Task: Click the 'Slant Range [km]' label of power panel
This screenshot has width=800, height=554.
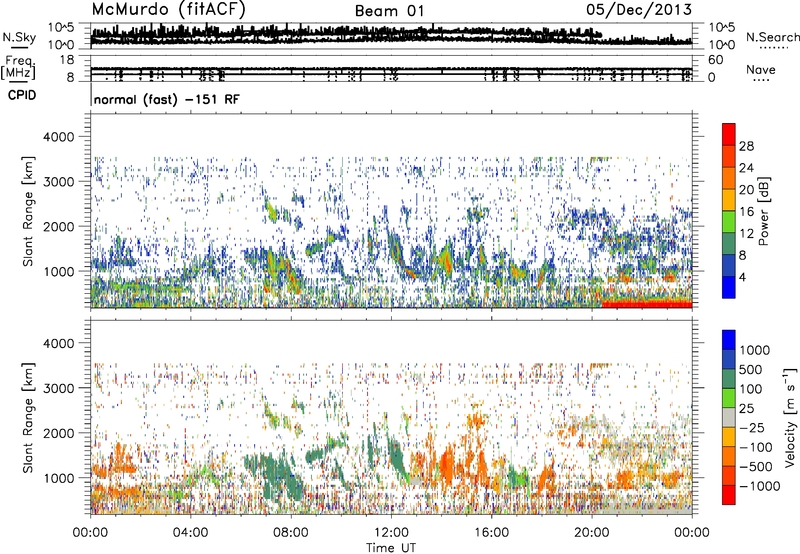Action: tap(28, 211)
